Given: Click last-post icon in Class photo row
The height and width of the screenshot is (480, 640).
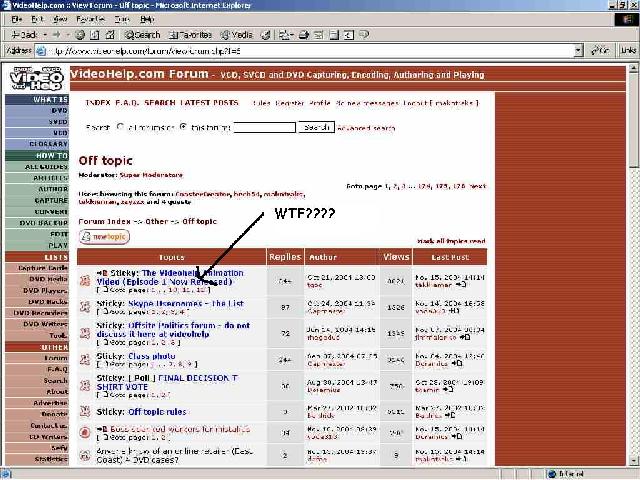Looking at the screenshot, I should click(457, 363).
